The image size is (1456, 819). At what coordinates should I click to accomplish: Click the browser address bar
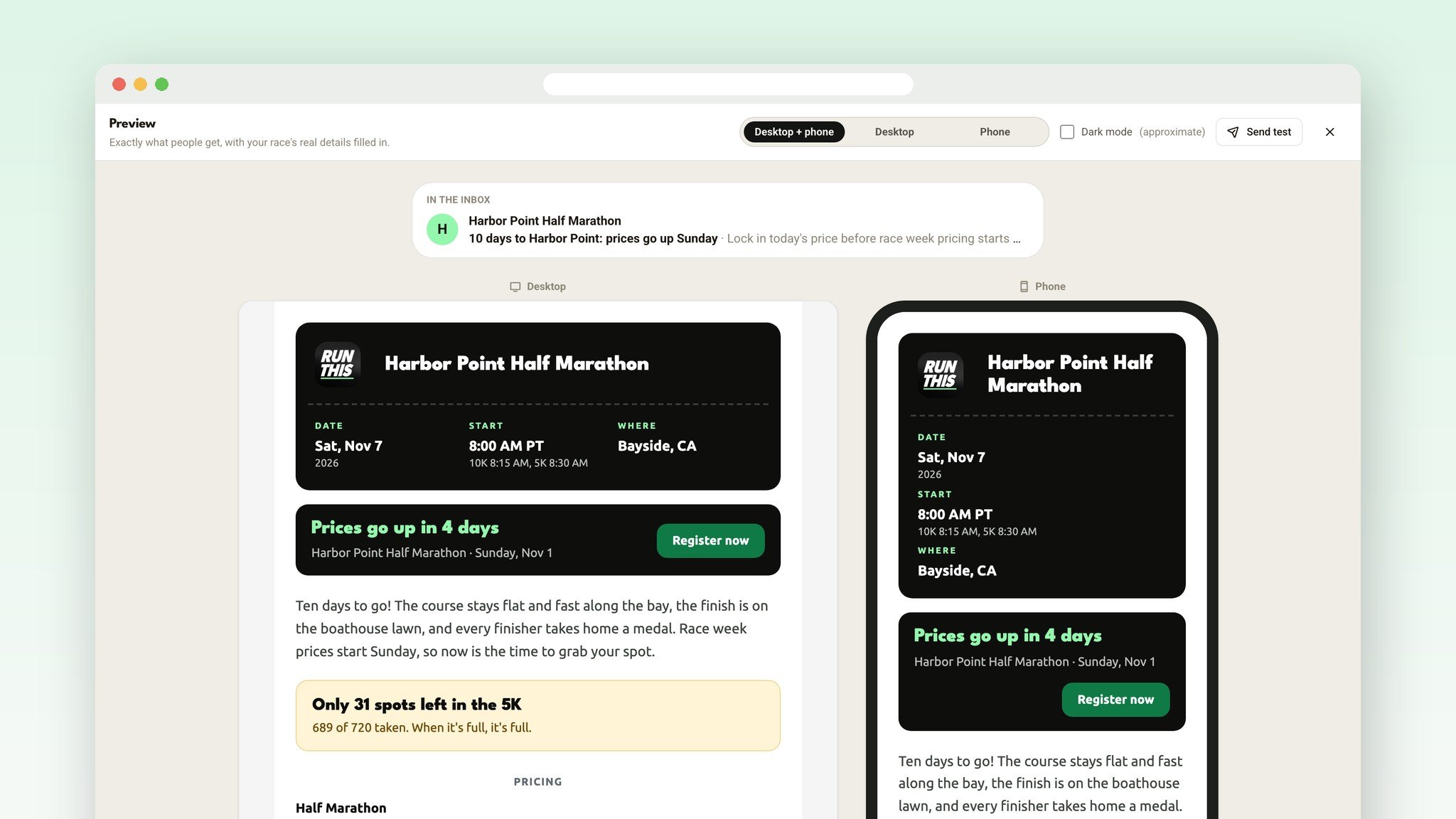point(728,84)
